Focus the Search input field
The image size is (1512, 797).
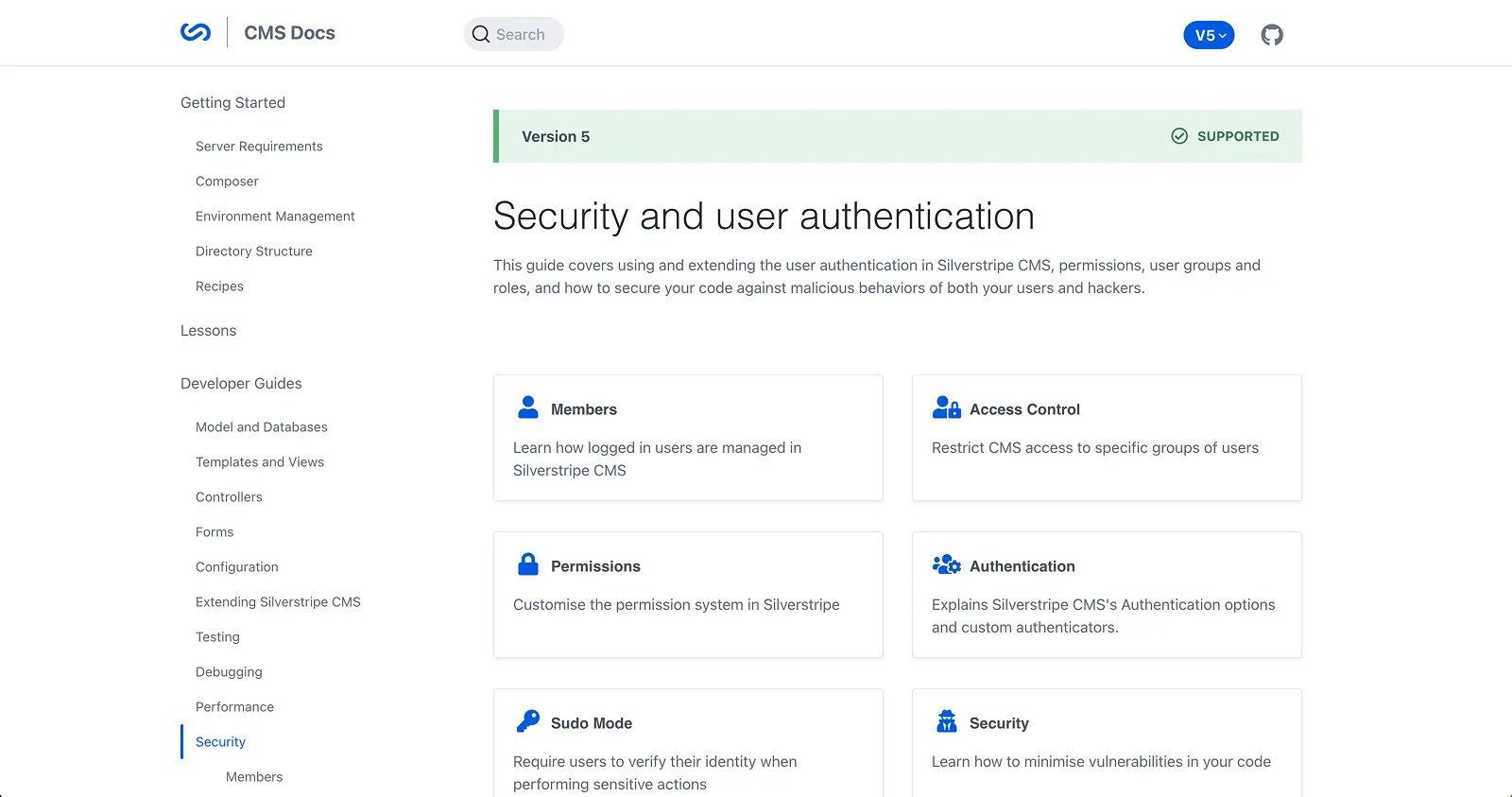coord(514,34)
